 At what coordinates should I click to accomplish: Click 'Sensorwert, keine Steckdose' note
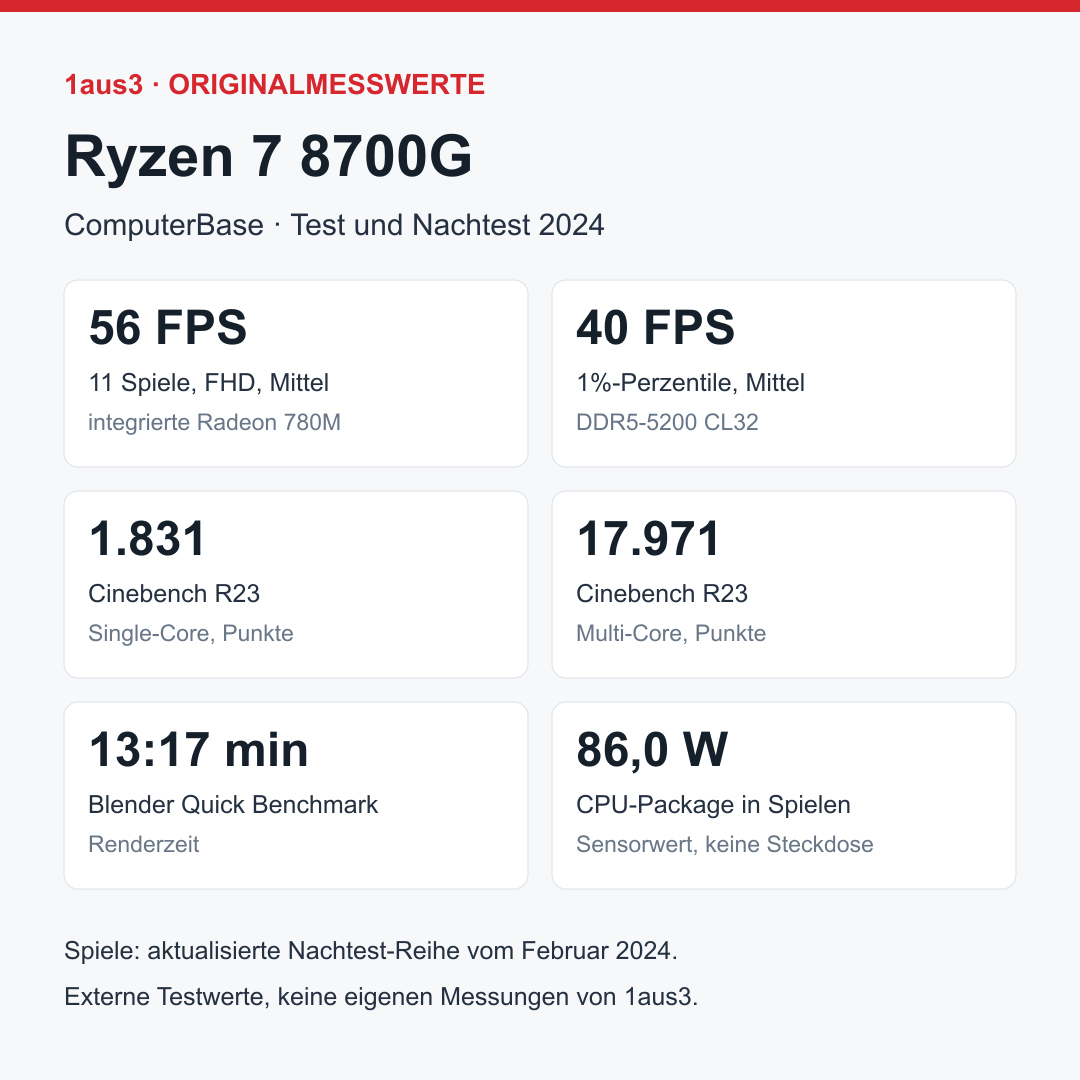coord(725,844)
